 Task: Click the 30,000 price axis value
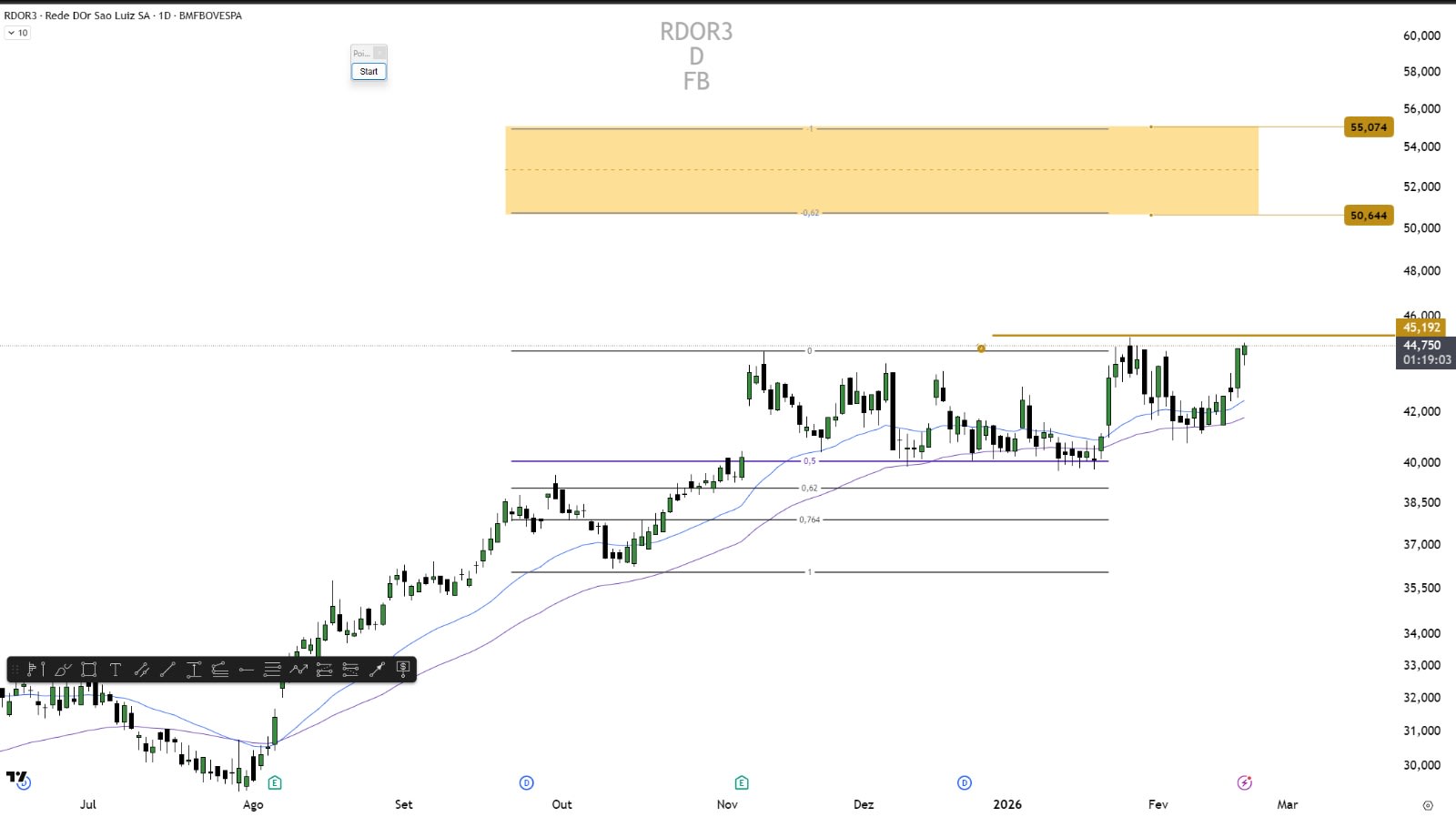click(1421, 765)
